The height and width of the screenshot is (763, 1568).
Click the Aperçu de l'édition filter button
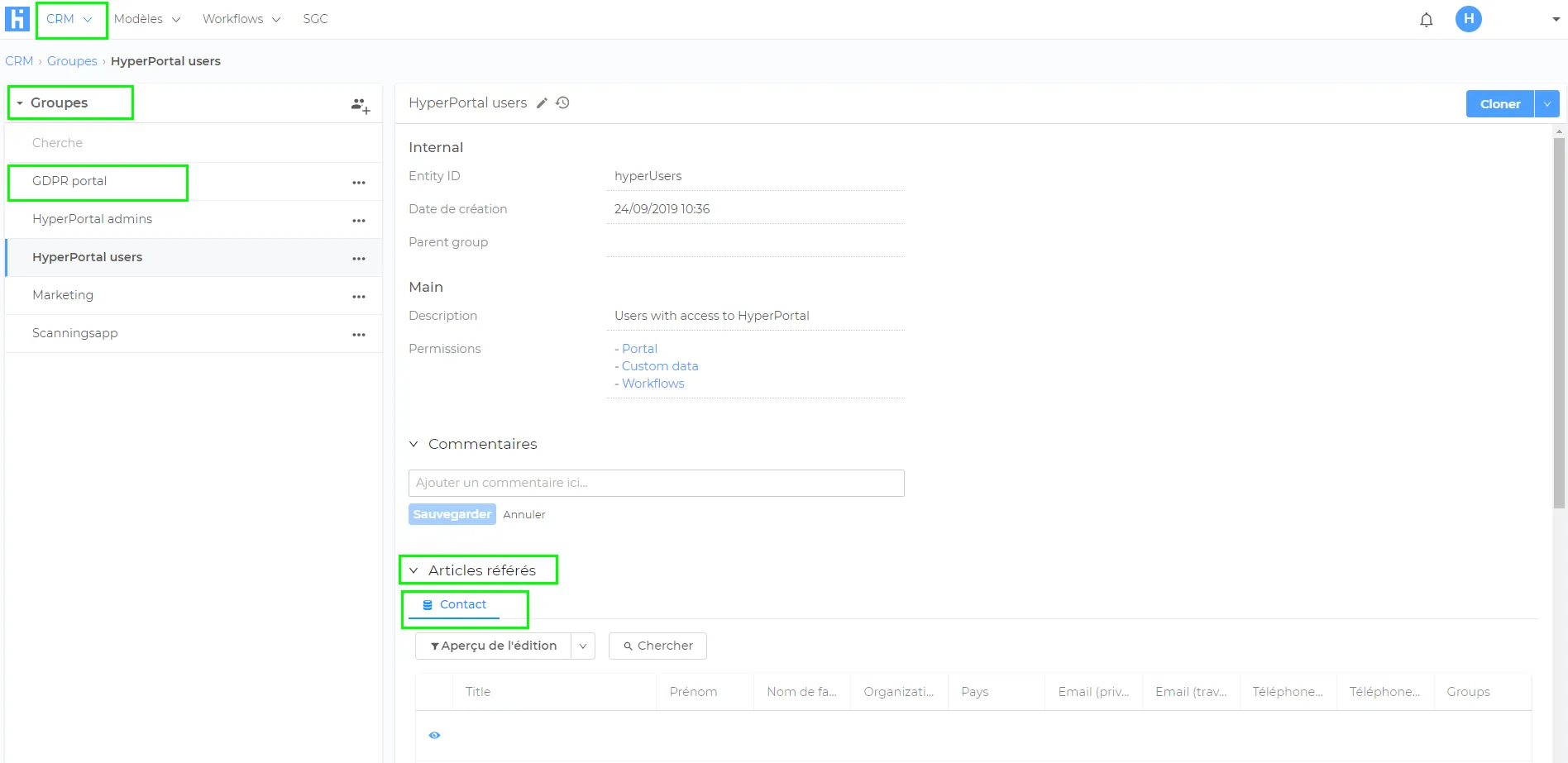point(494,646)
